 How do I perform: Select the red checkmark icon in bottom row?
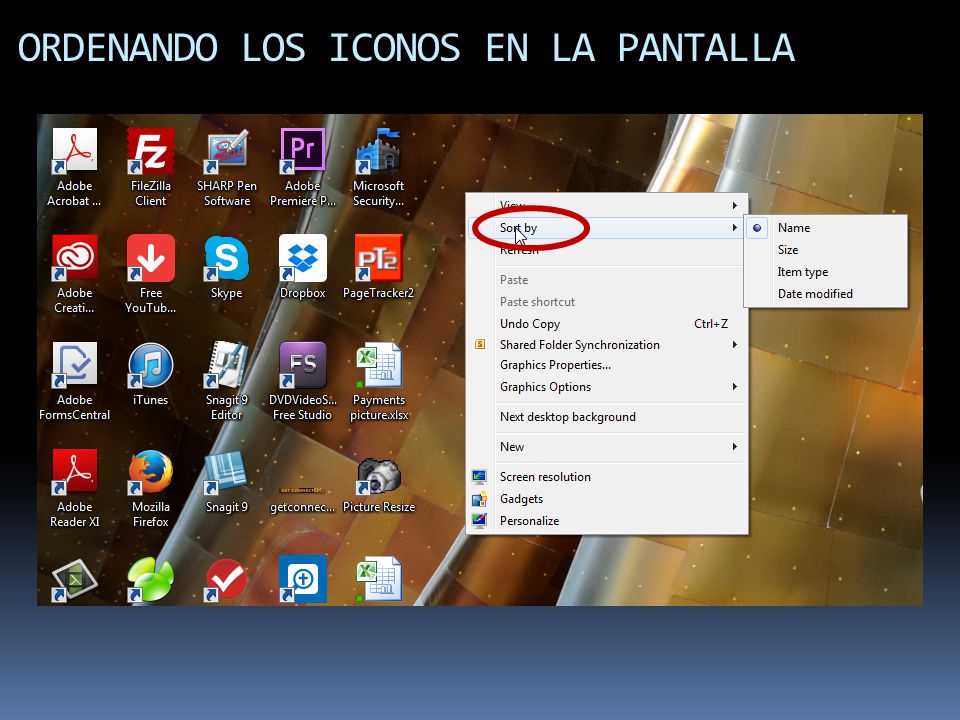point(227,579)
